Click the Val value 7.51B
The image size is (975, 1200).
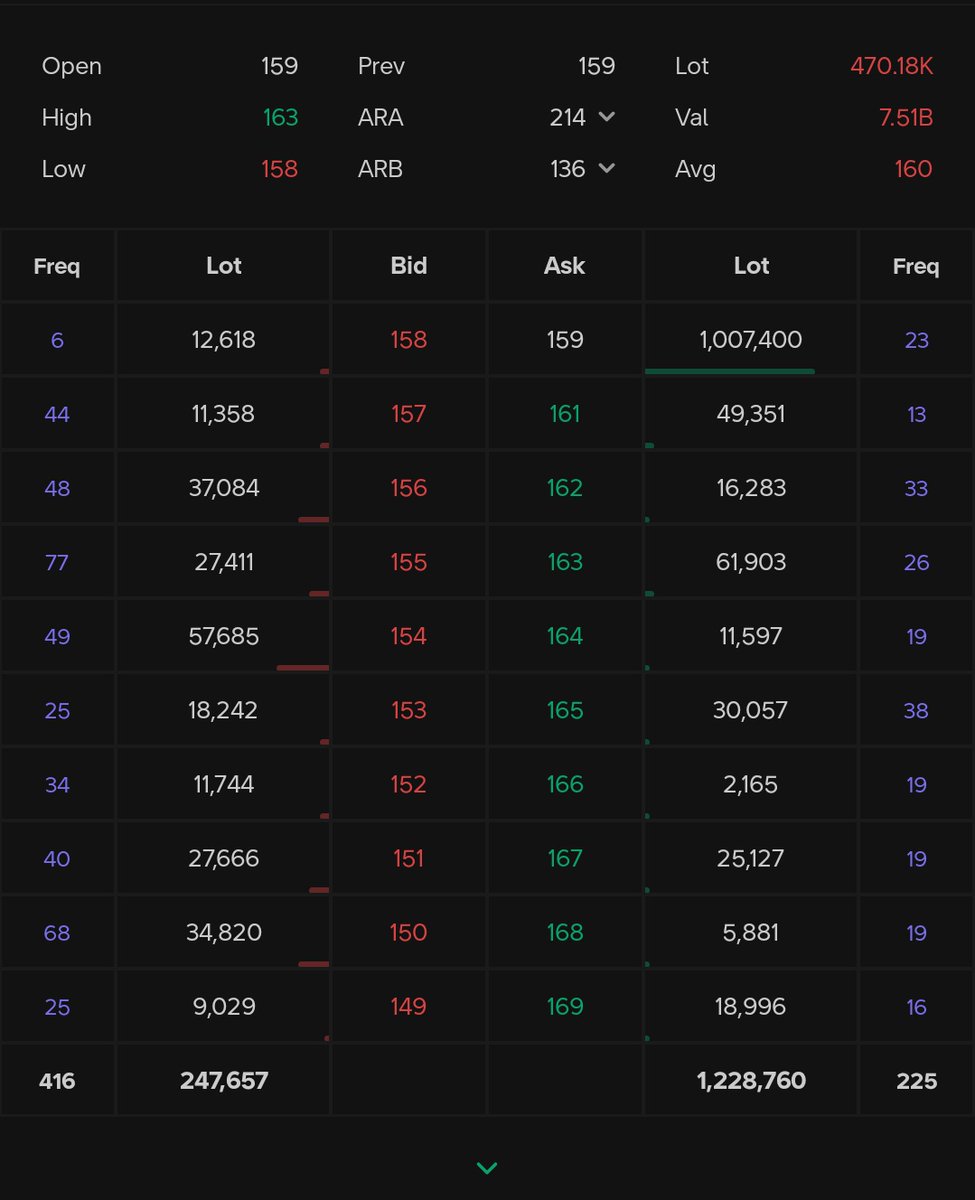point(906,117)
